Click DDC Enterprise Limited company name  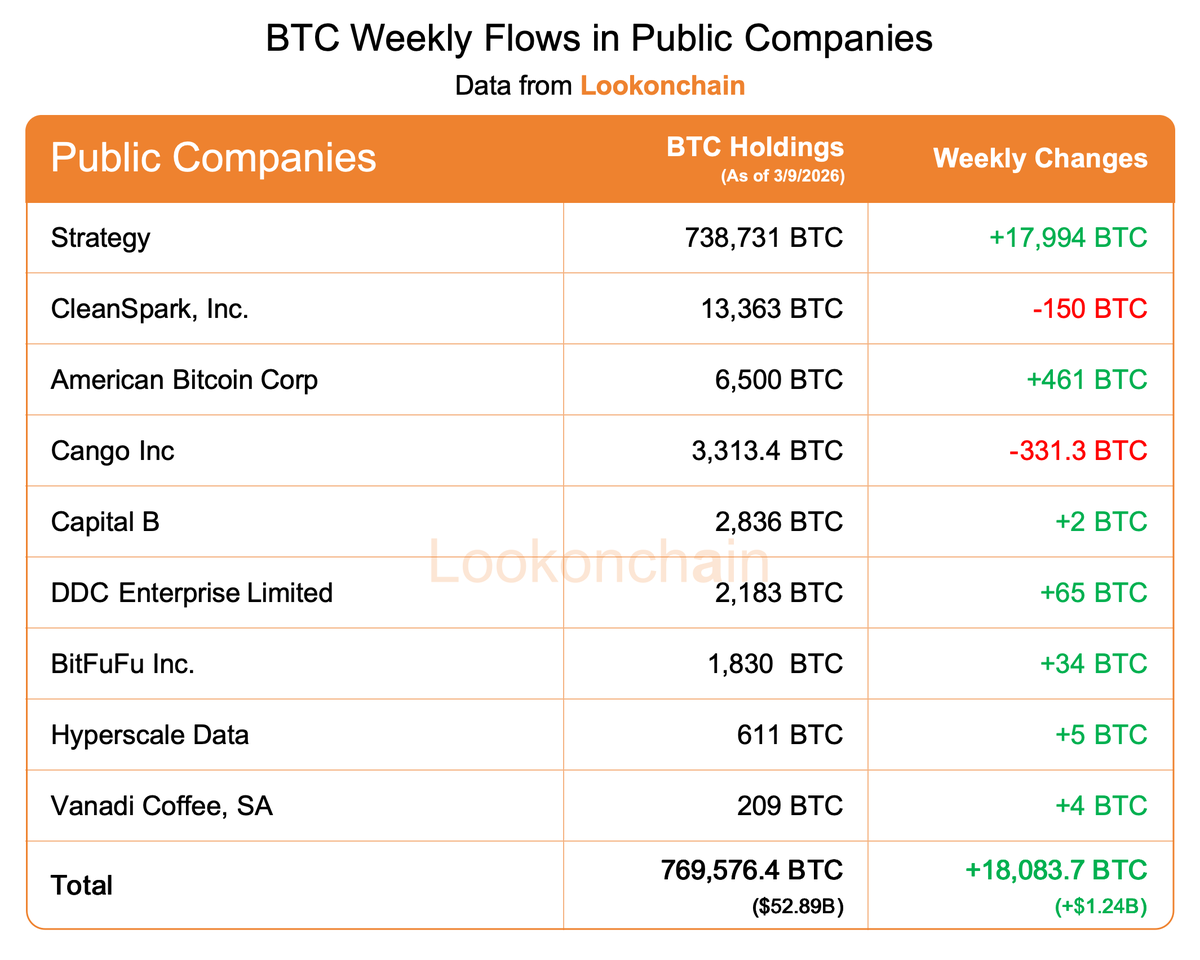tap(191, 593)
